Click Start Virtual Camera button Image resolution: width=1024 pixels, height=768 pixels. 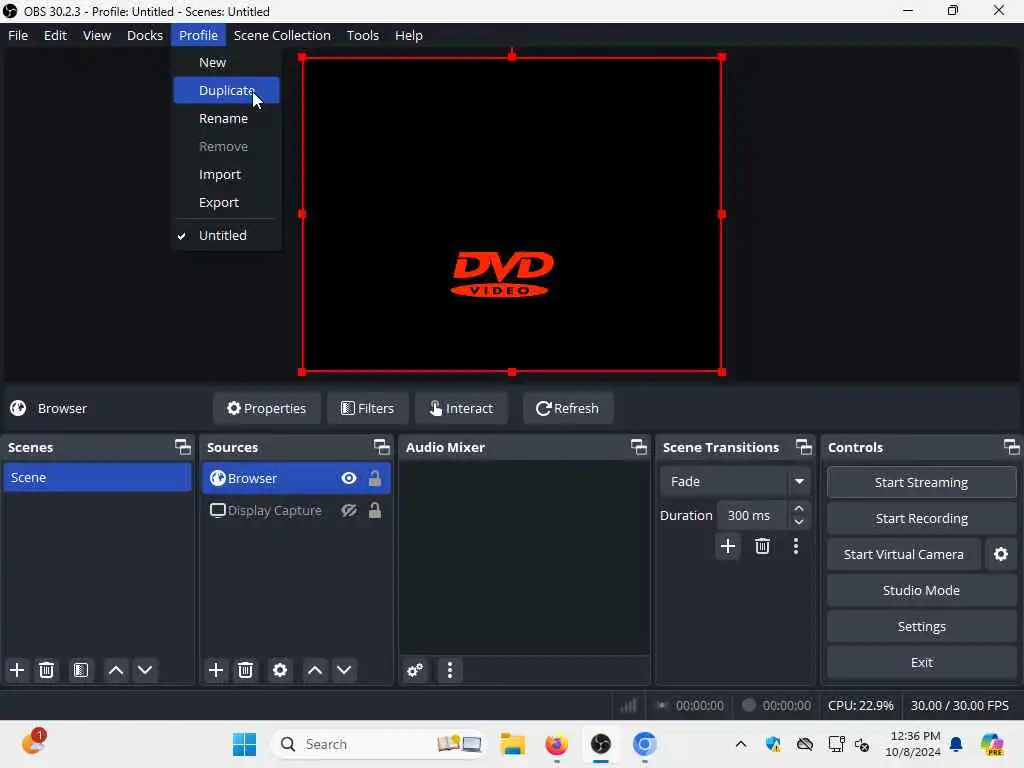click(x=904, y=554)
